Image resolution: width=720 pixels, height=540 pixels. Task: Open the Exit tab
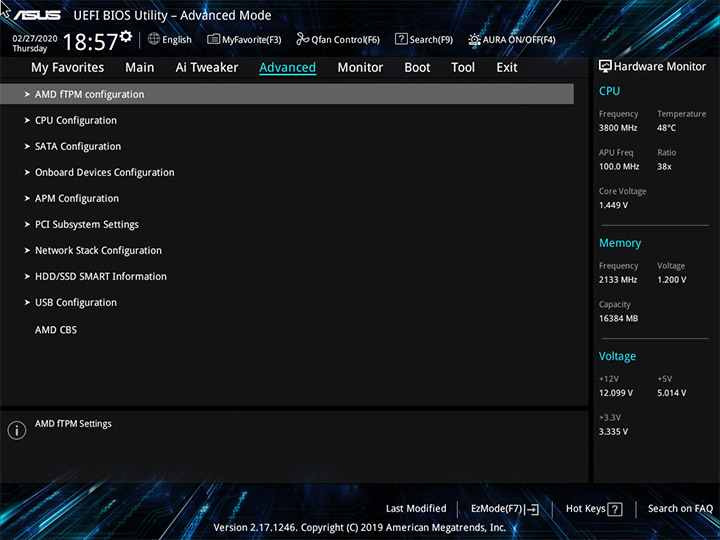point(506,68)
